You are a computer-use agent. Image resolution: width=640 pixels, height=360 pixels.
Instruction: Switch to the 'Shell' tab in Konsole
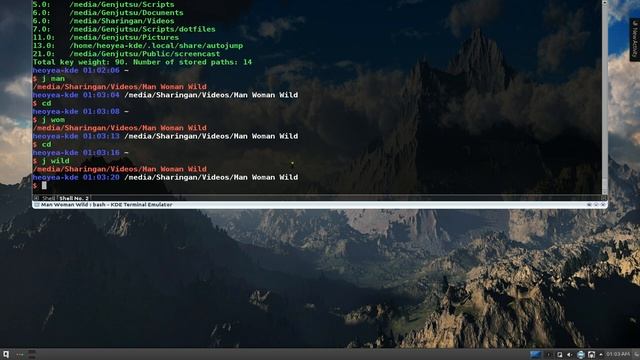(48, 198)
